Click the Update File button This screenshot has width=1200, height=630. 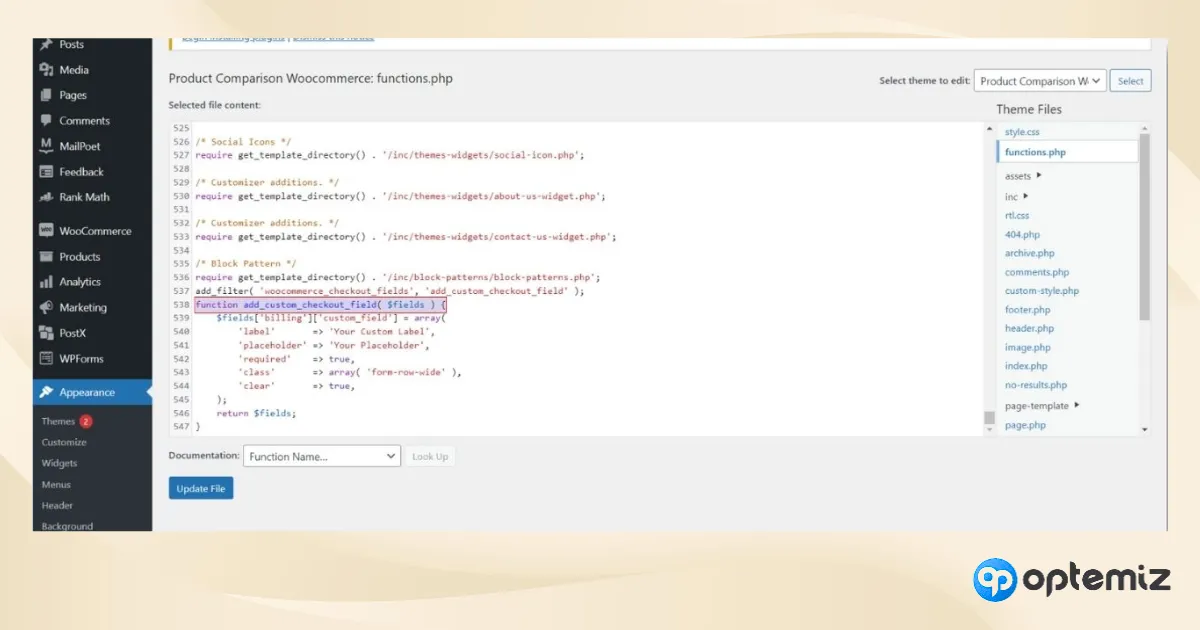click(201, 488)
